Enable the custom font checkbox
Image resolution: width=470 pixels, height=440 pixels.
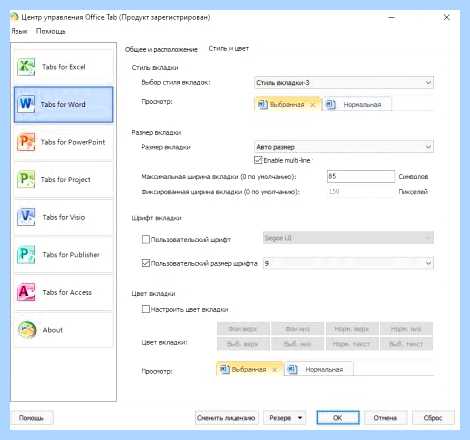[x=146, y=239]
